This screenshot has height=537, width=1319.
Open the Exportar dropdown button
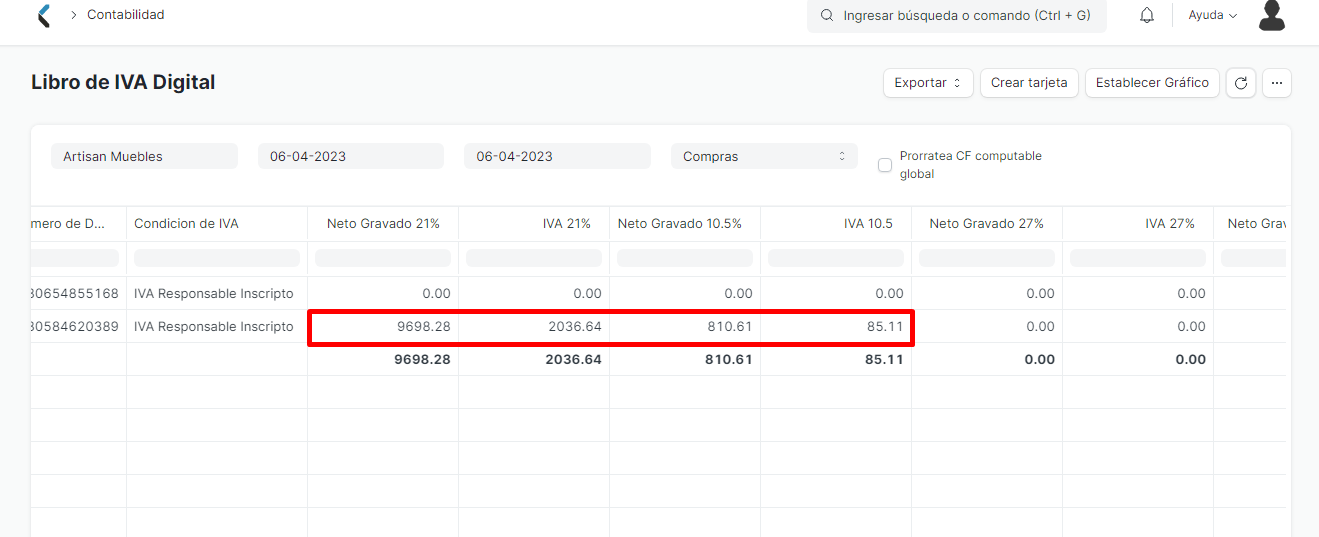[928, 83]
